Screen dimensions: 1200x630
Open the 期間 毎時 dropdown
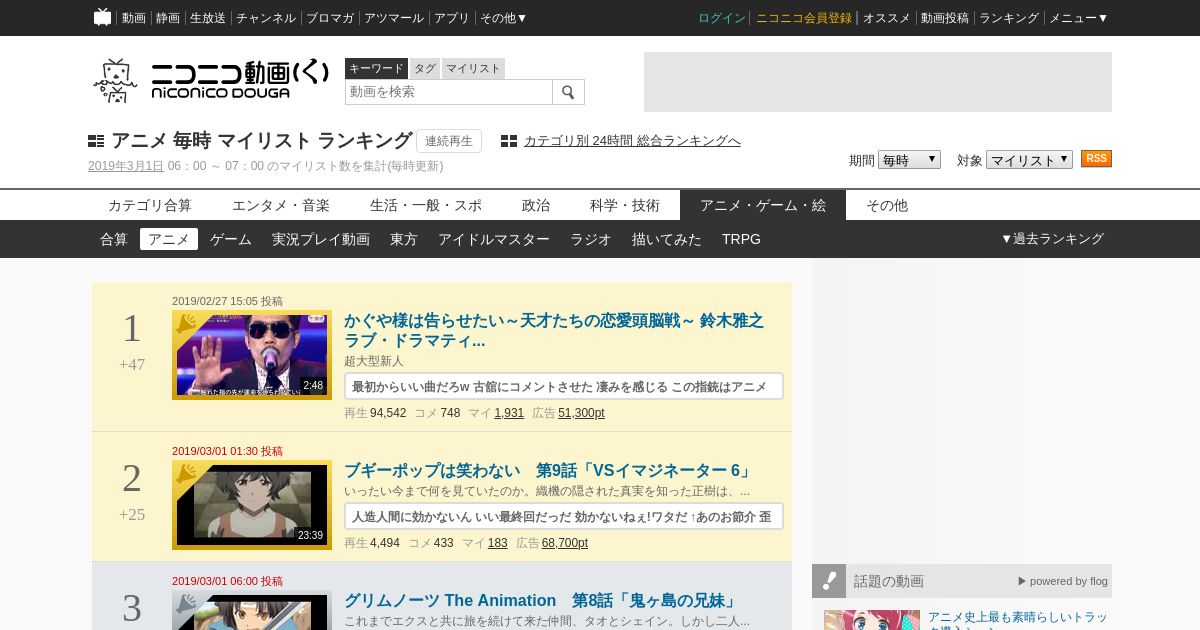pos(909,160)
